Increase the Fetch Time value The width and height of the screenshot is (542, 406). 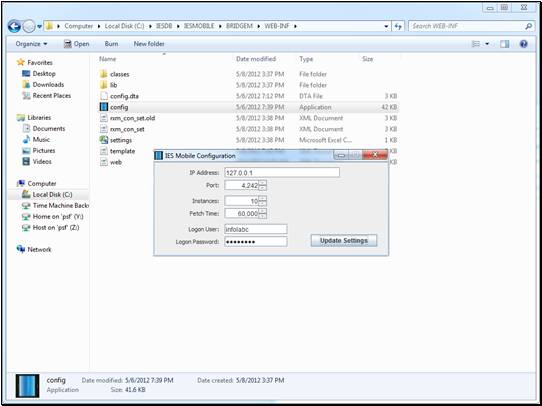[x=263, y=211]
